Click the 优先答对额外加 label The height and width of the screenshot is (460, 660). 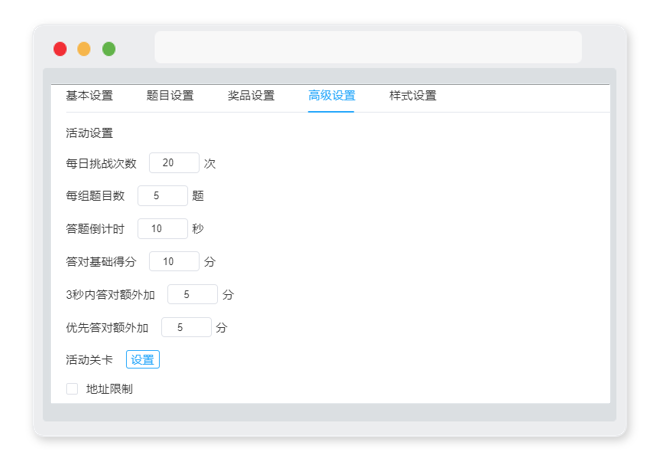coord(107,327)
